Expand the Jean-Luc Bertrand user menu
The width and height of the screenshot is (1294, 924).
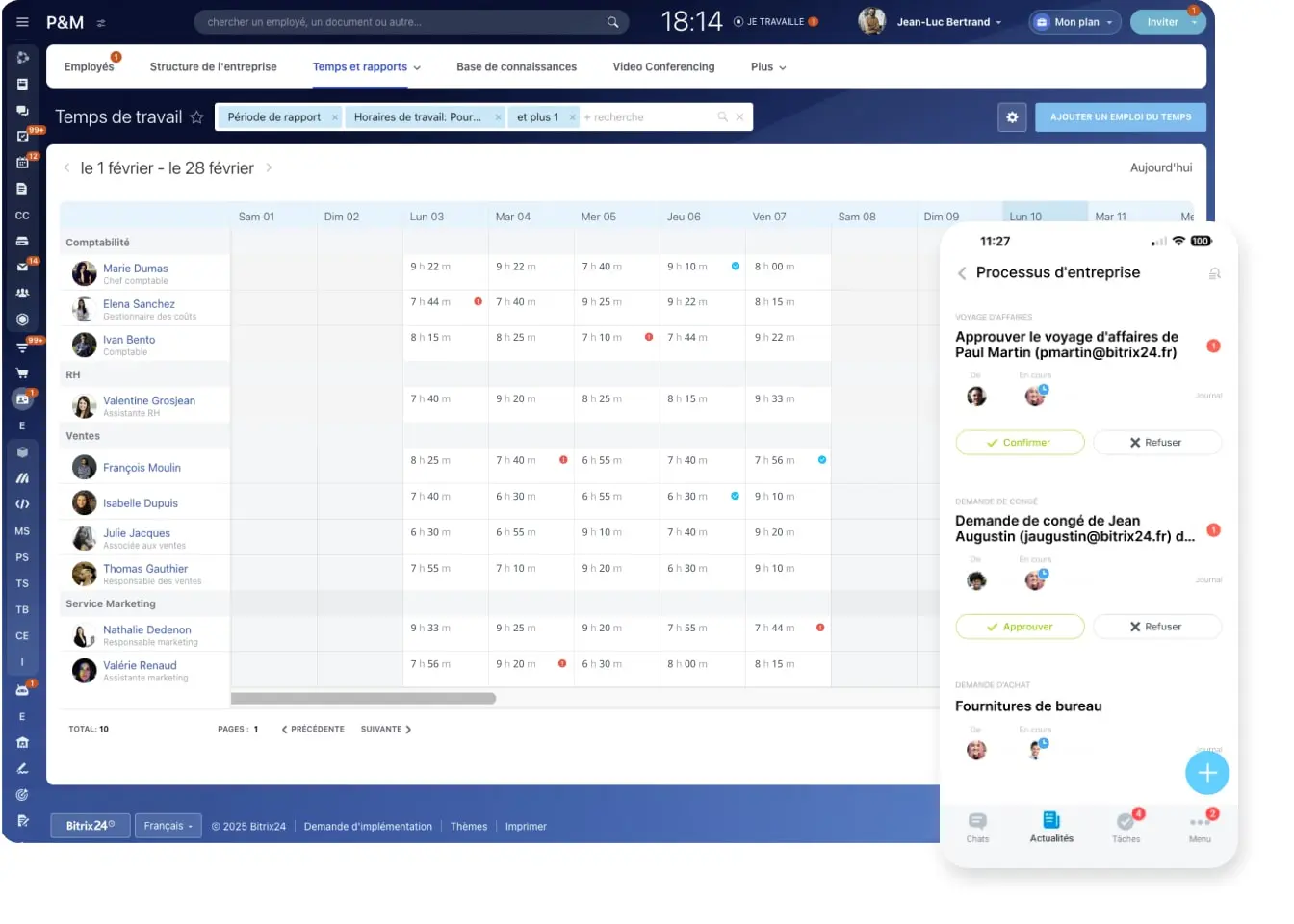[x=948, y=22]
